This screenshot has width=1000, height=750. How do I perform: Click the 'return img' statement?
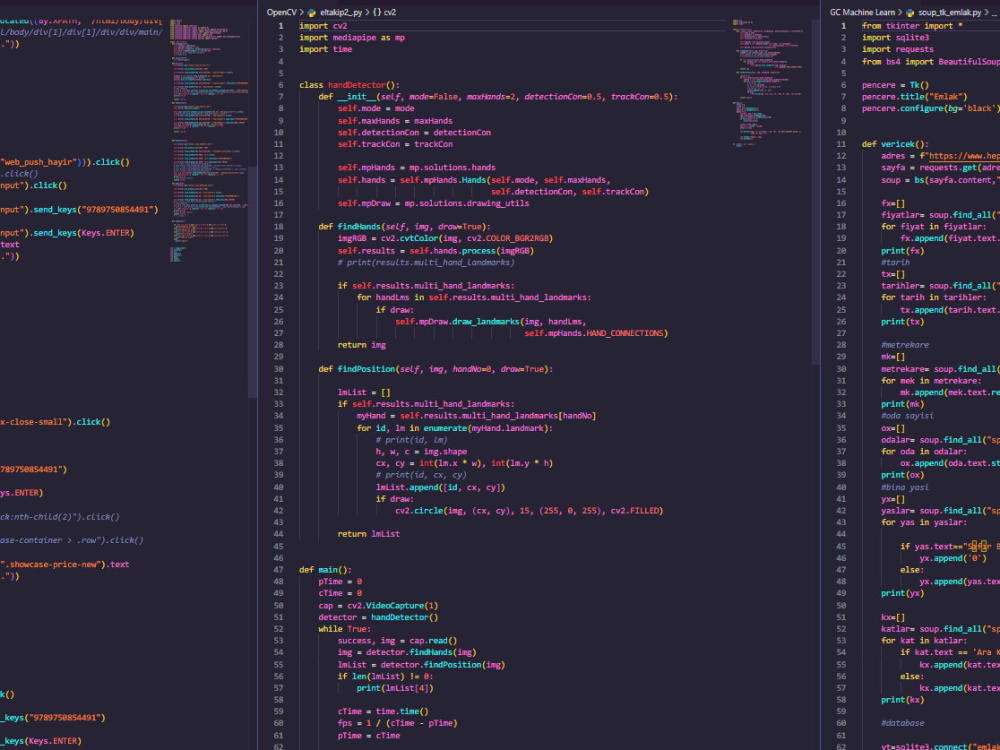[x=362, y=345]
